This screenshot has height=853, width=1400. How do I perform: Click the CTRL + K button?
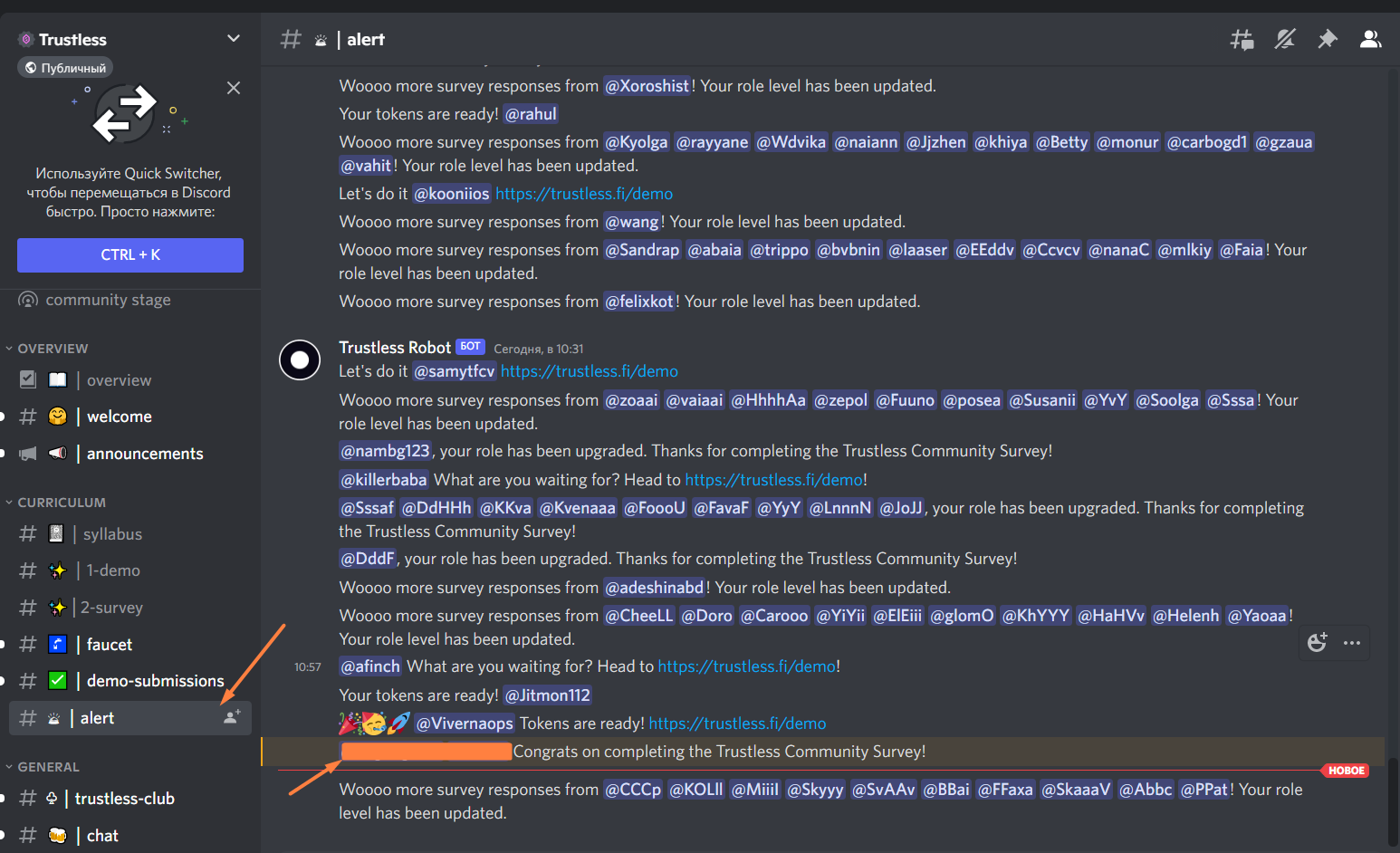pos(130,255)
